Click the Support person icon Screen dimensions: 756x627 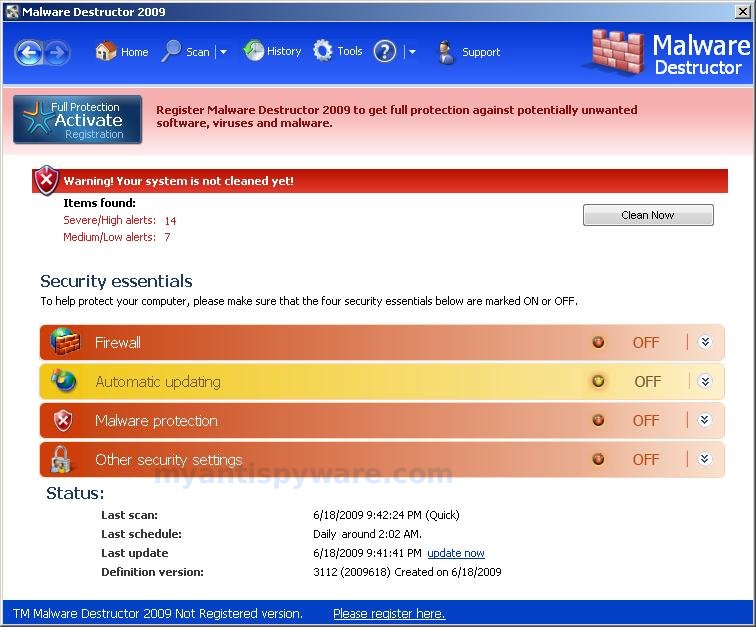pyautogui.click(x=446, y=52)
